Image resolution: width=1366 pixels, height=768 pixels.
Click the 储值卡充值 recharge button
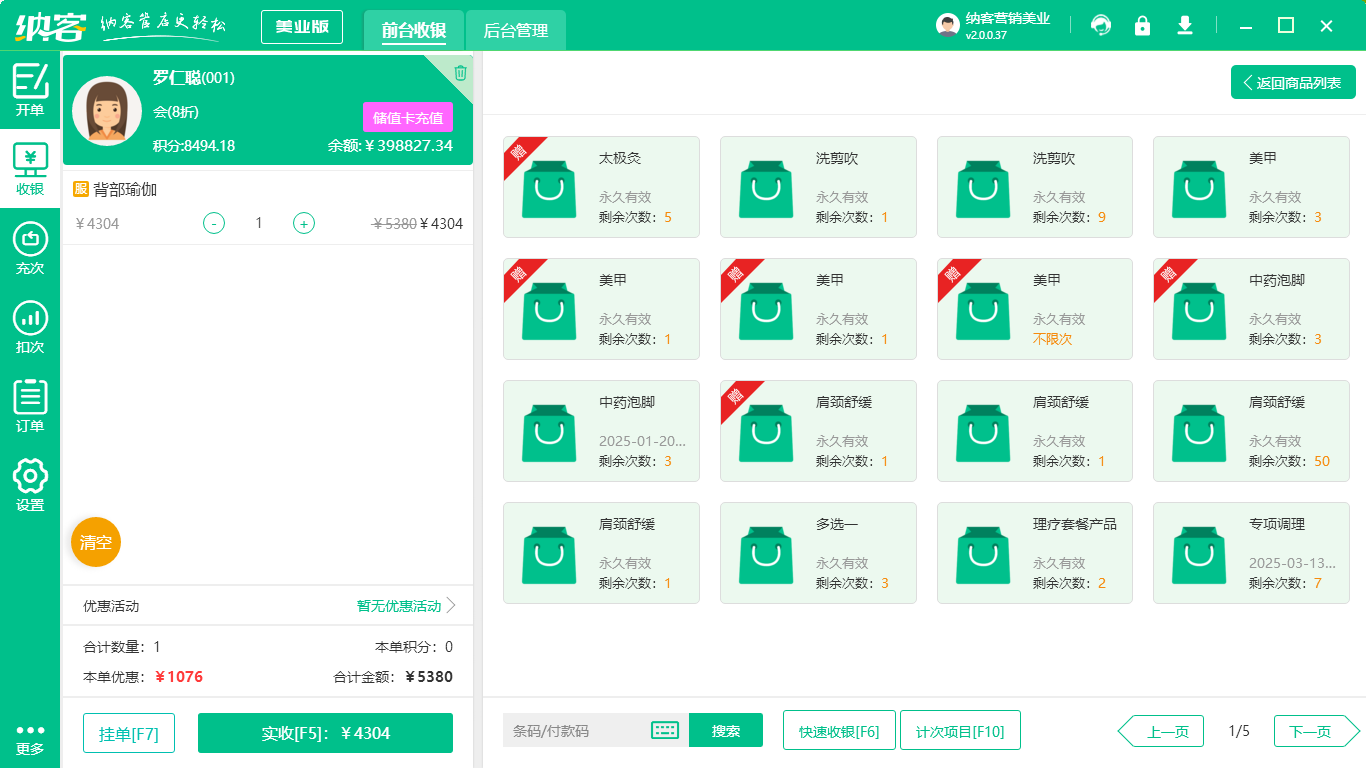pos(406,117)
